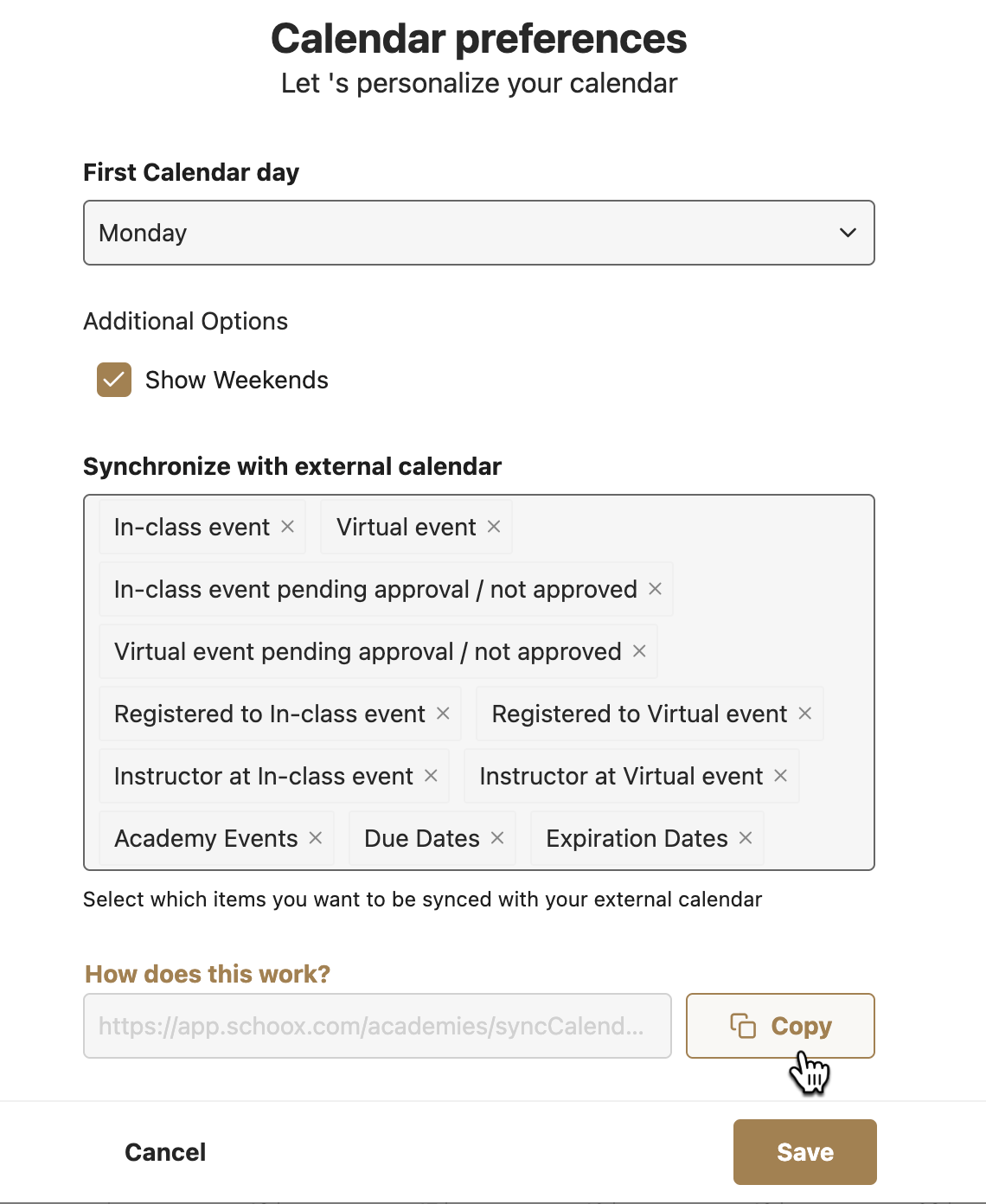986x1204 pixels.
Task: Remove the Expiration Dates tag
Action: 746,838
